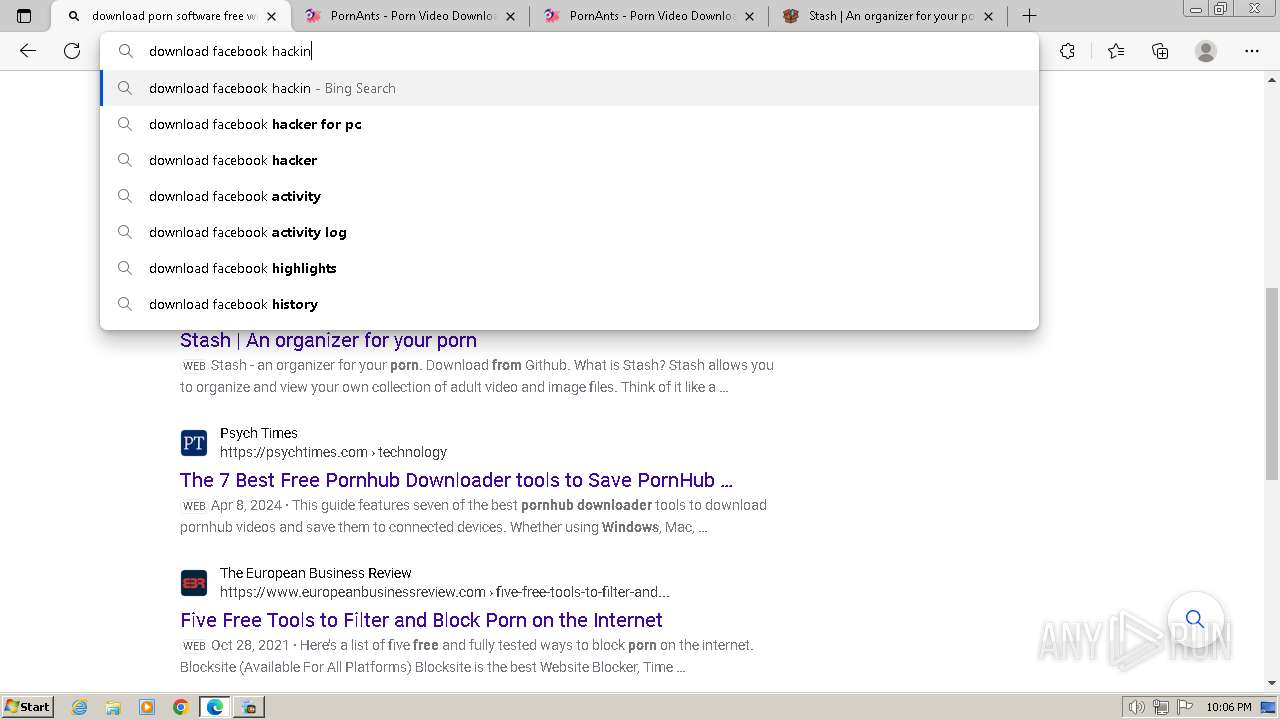Viewport: 1280px width, 720px height.
Task: Launch Internet Explorer from the taskbar
Action: coord(80,707)
